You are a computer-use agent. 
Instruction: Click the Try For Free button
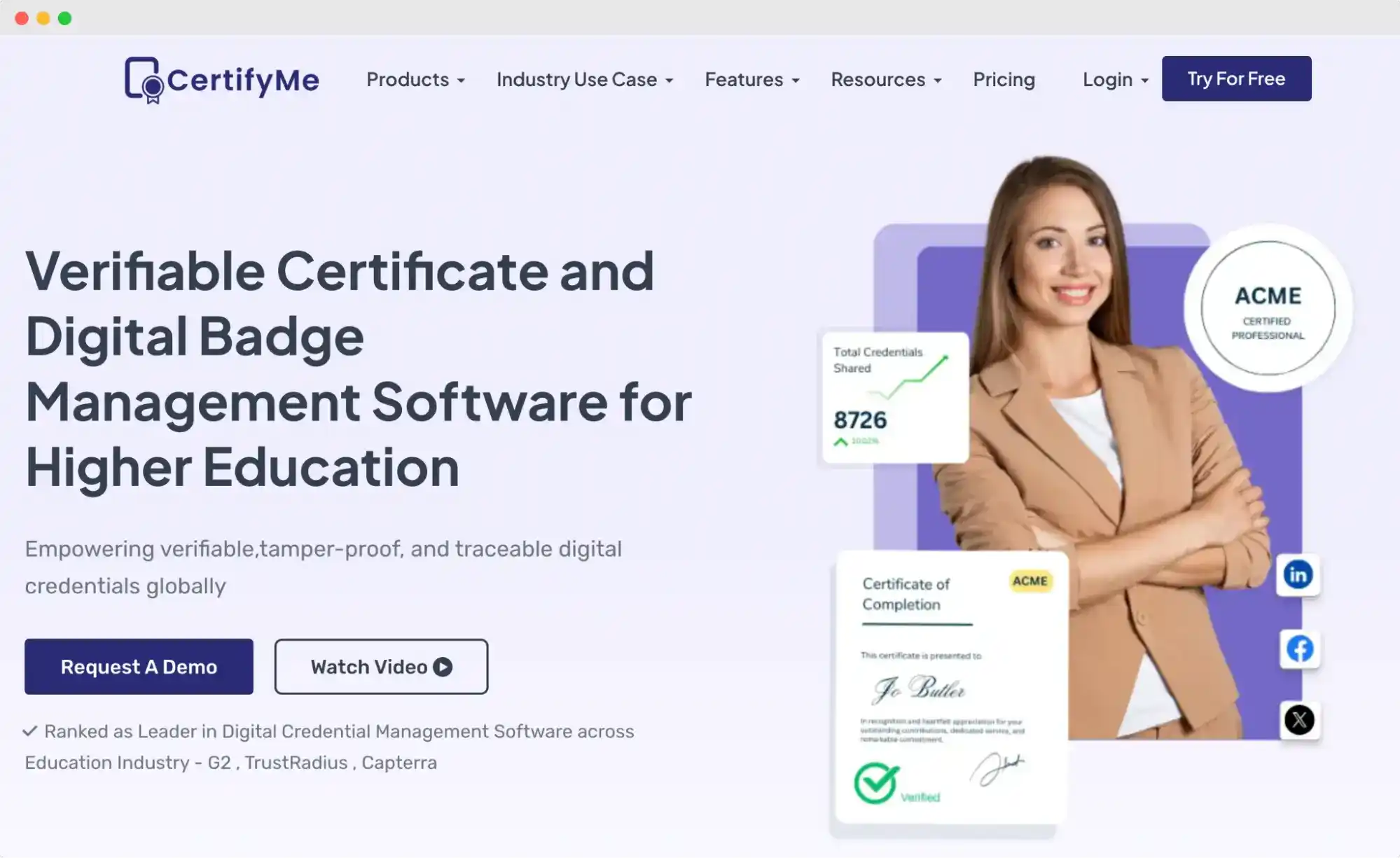1236,78
